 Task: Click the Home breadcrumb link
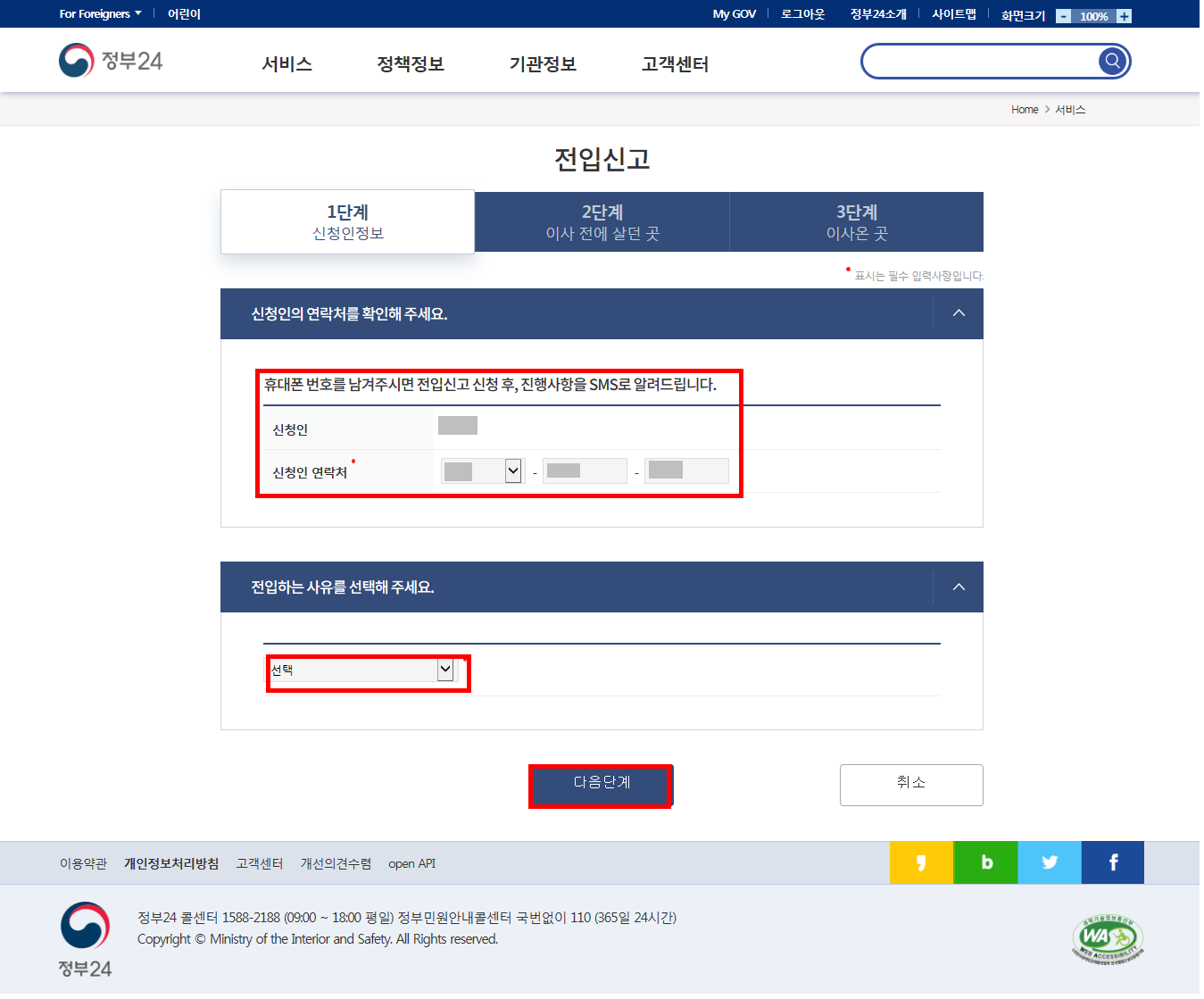coord(1025,110)
